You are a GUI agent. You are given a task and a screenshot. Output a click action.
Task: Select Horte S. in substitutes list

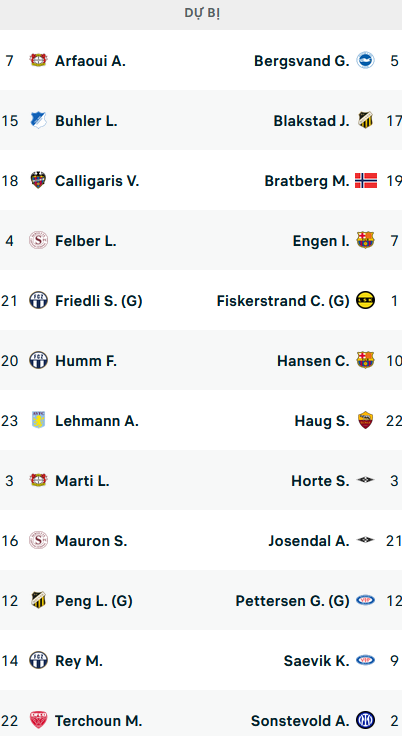[320, 481]
